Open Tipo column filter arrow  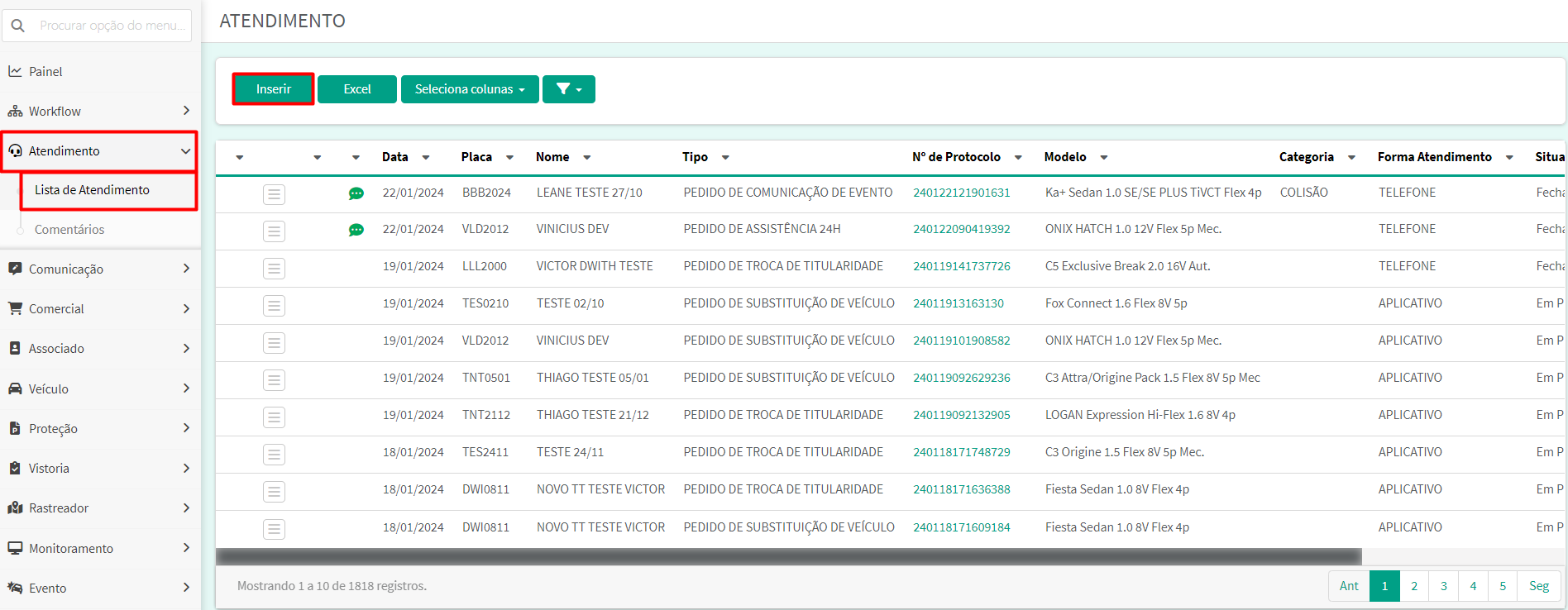(x=725, y=158)
